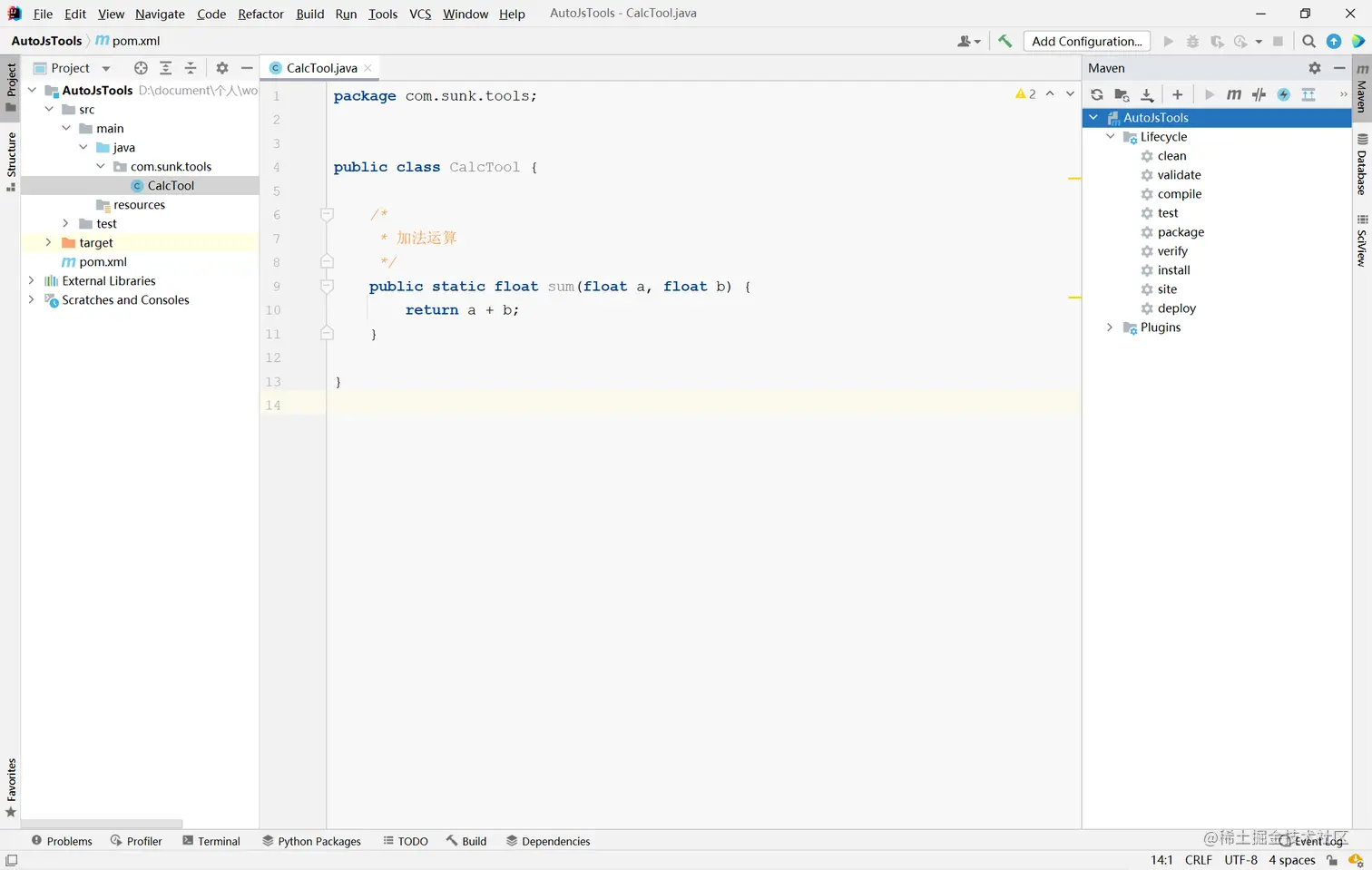Select Maven deploy lifecycle goal
Image resolution: width=1372 pixels, height=870 pixels.
pyautogui.click(x=1176, y=308)
